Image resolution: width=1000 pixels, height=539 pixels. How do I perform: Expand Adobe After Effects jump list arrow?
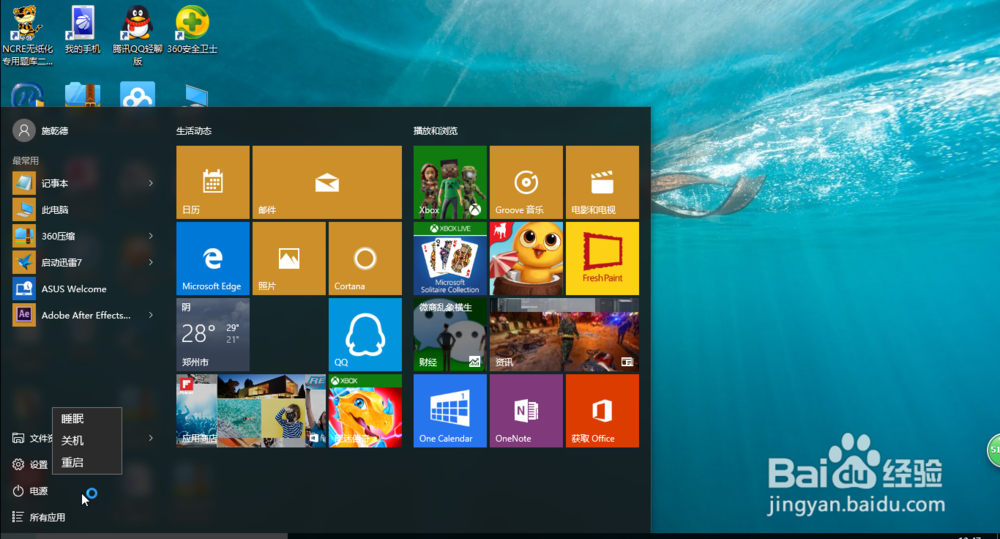[151, 315]
